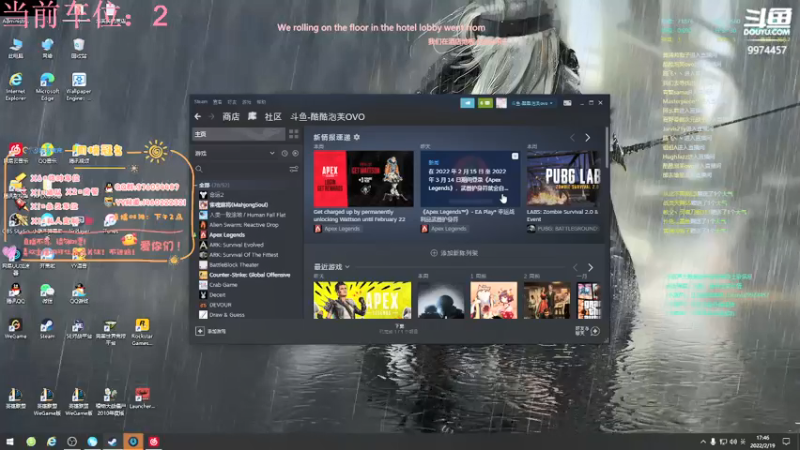800x450 pixels.
Task: Select DEVOUR in the game list
Action: click(x=215, y=305)
